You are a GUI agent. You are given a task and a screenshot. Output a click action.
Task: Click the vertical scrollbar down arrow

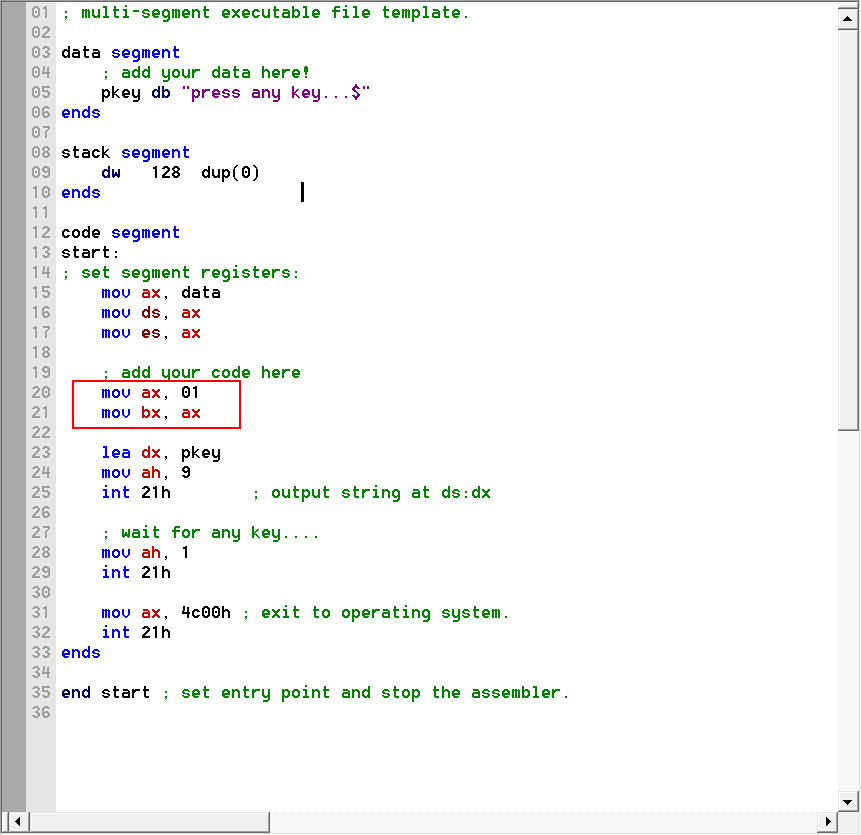click(847, 802)
